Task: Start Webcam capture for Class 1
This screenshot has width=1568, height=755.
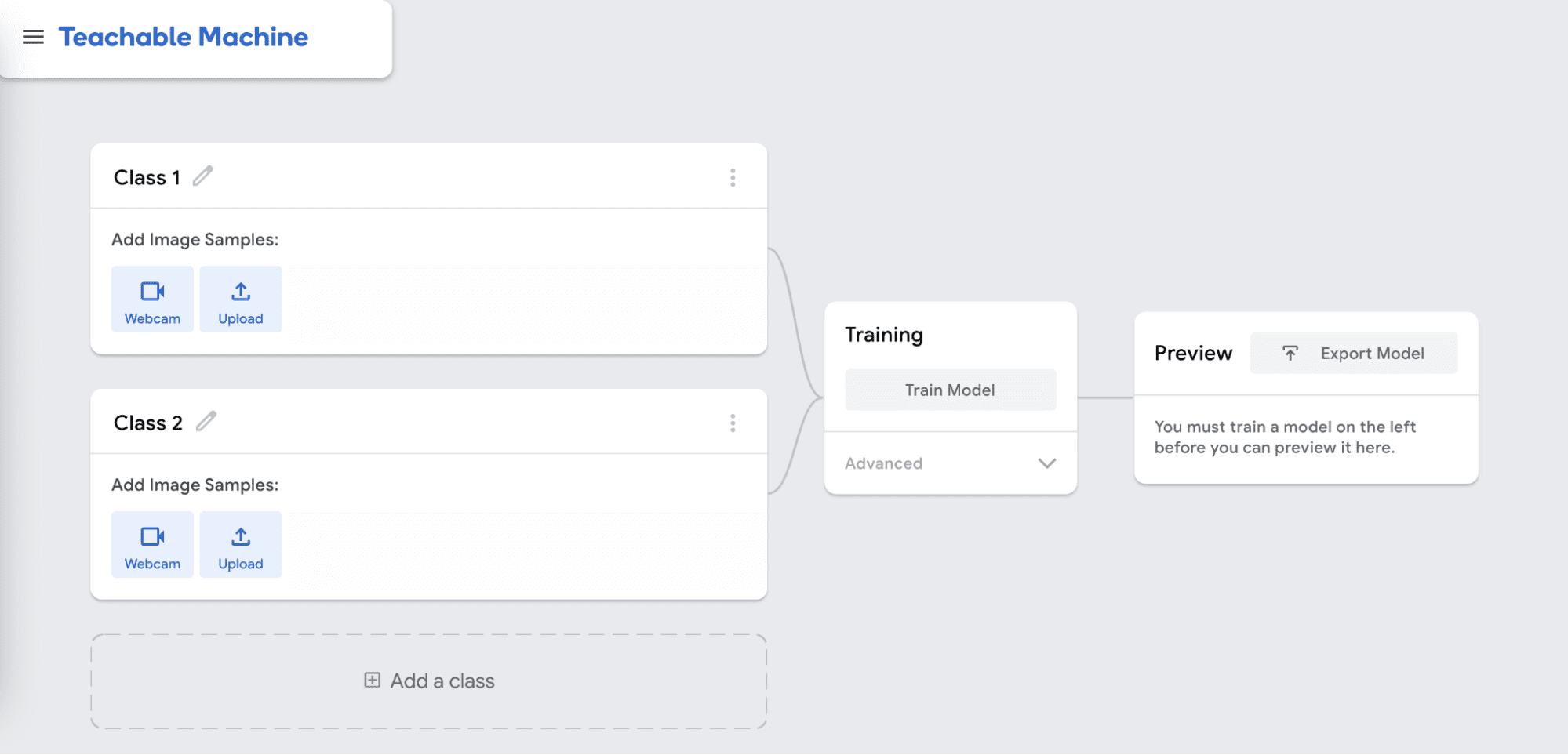Action: (x=152, y=299)
